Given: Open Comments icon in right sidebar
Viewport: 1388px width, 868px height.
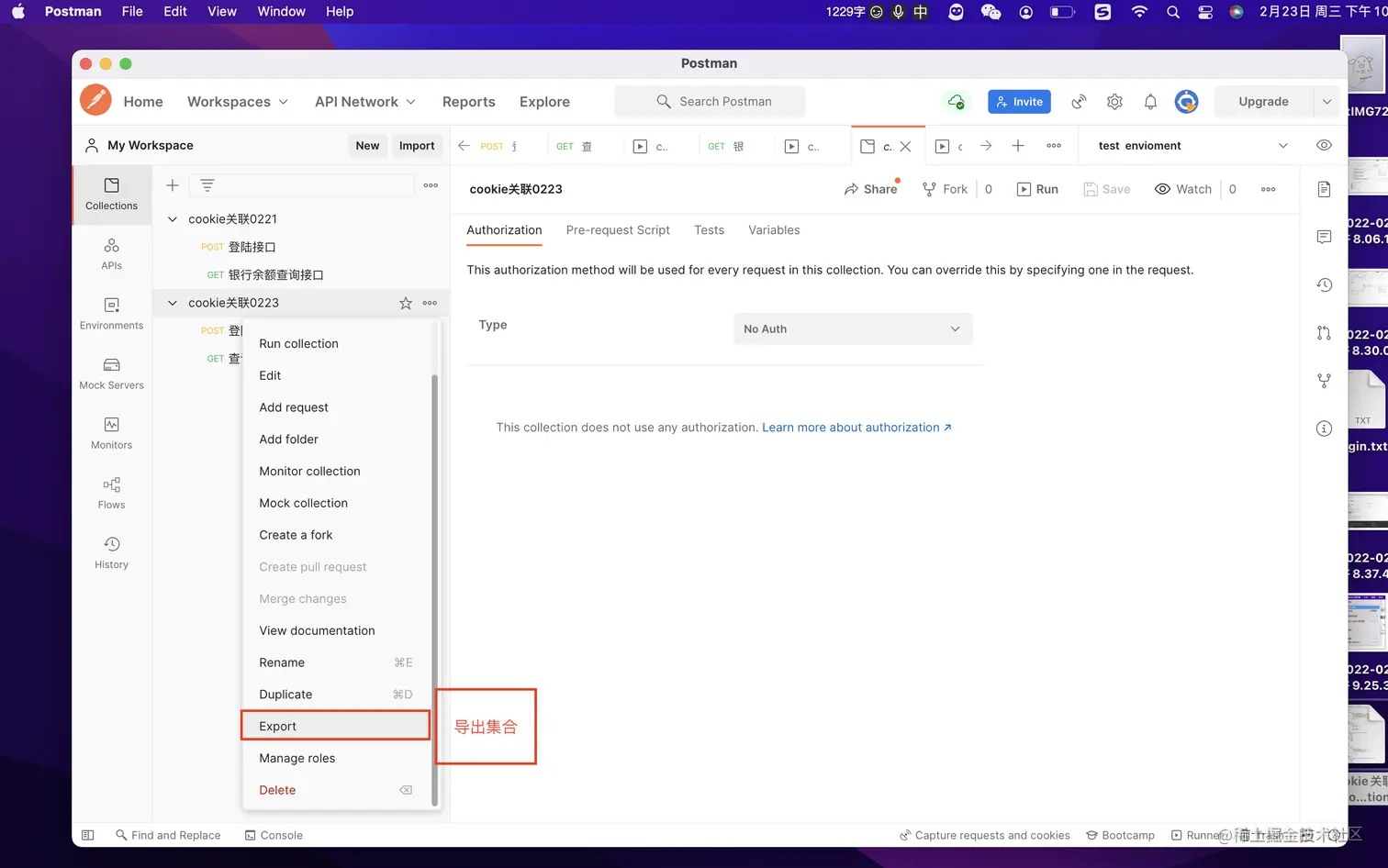Looking at the screenshot, I should click(1324, 237).
